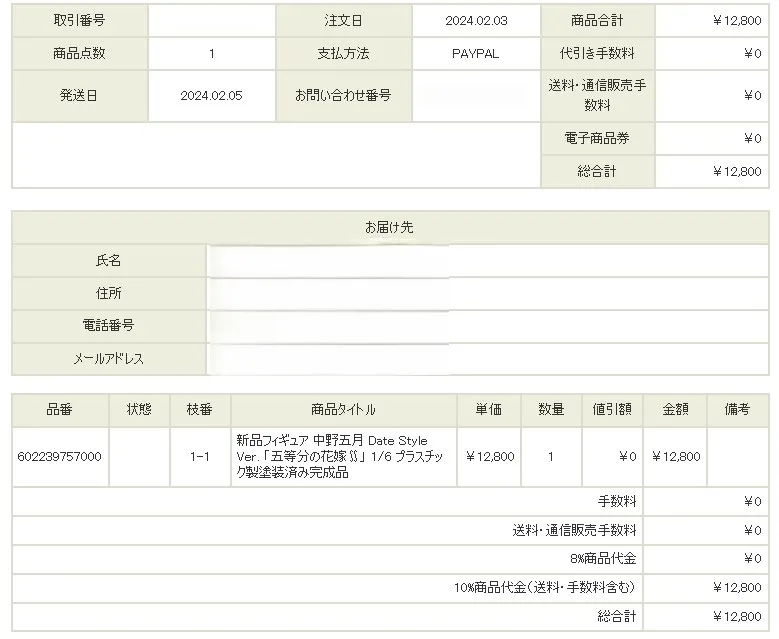
Task: Click the 10%商品代金 label
Action: click(x=545, y=587)
